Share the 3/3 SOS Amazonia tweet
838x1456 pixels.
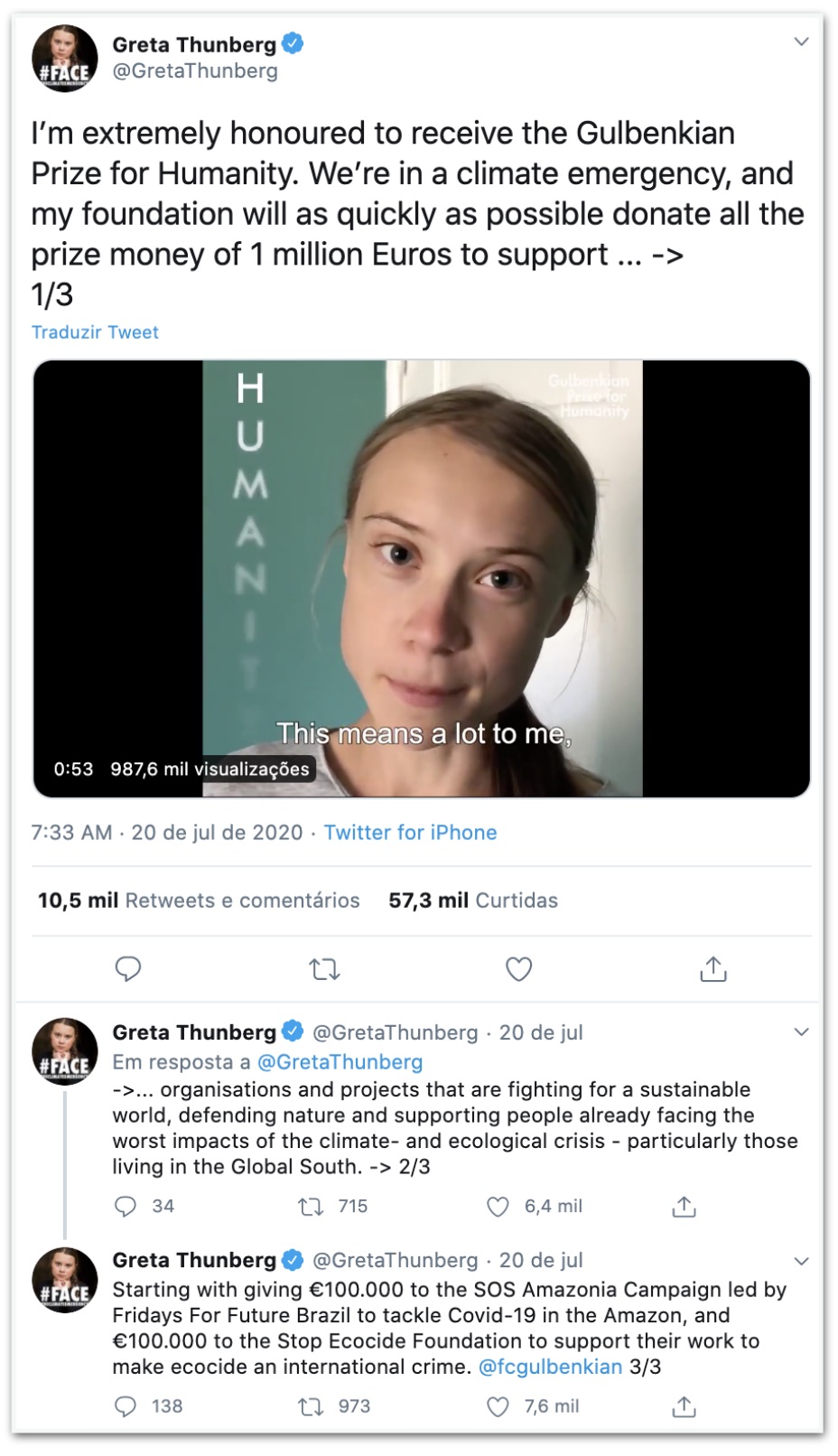coord(684,1406)
